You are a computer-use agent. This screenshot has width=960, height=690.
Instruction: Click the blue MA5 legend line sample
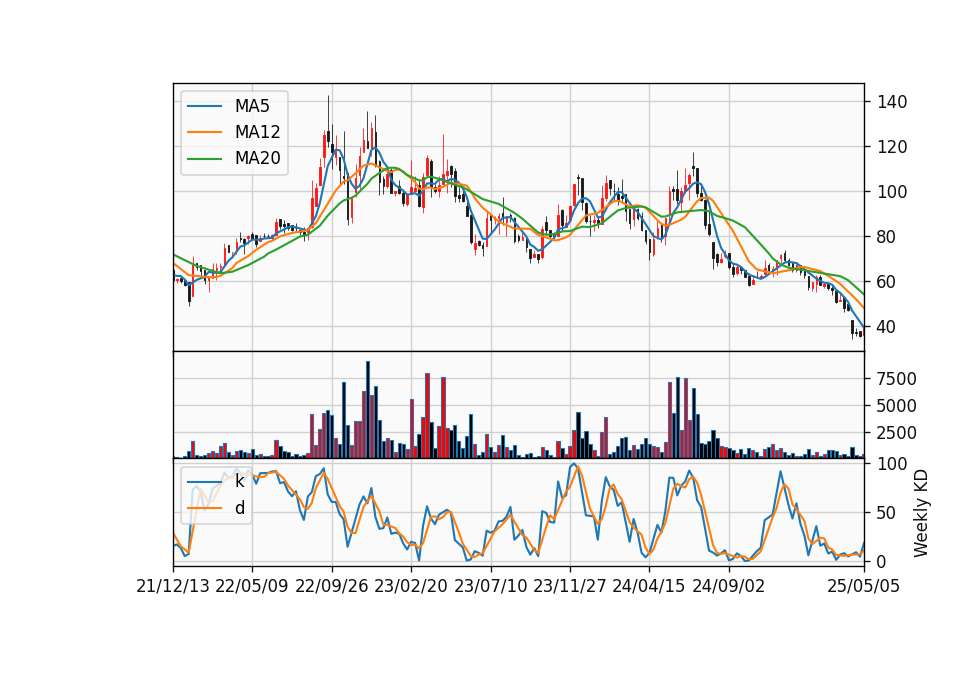pyautogui.click(x=204, y=106)
